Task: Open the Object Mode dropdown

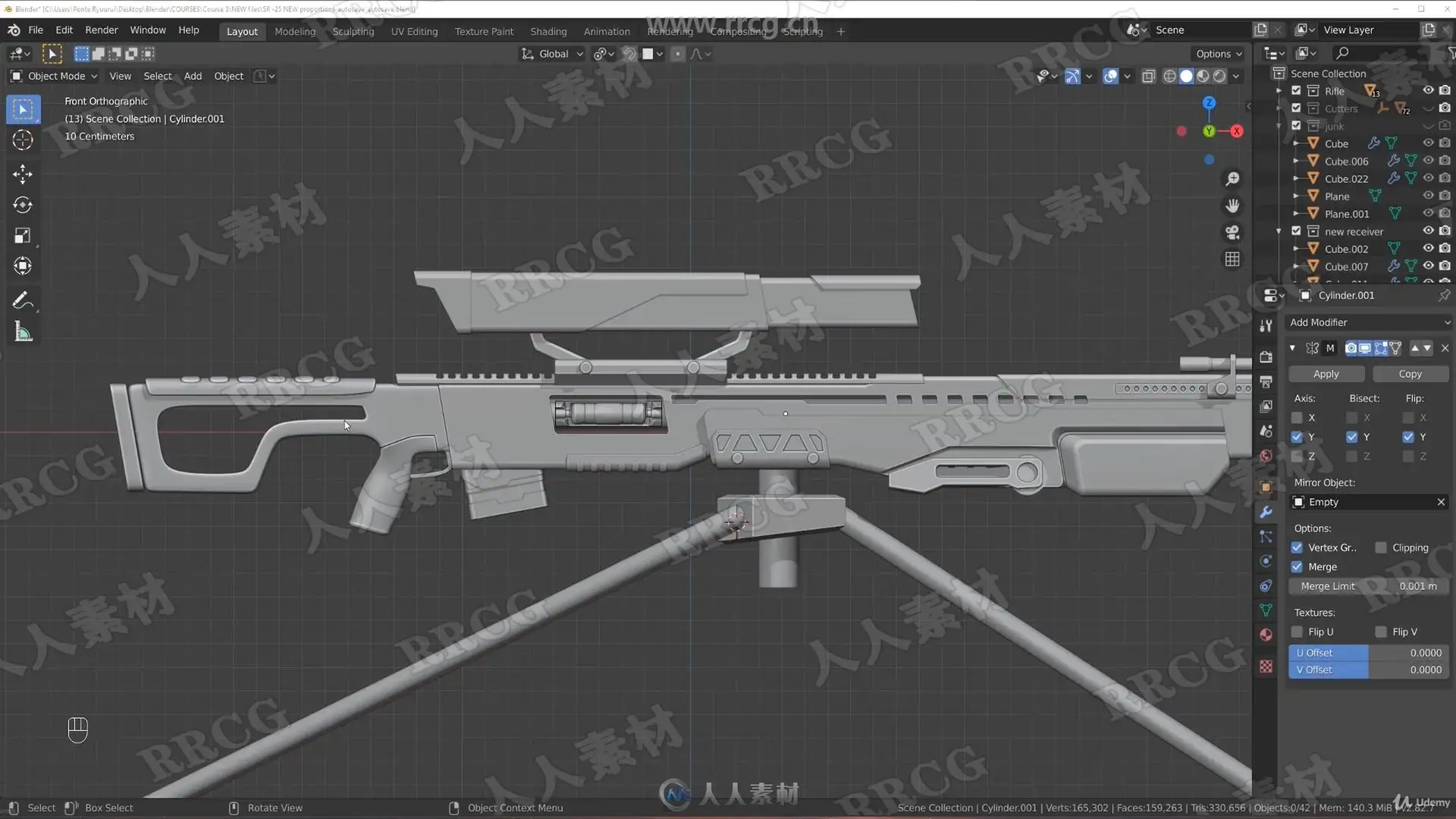Action: [53, 76]
